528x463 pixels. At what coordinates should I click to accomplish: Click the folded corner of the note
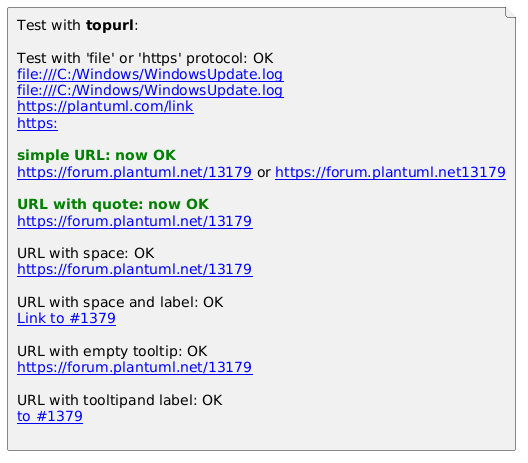510,13
